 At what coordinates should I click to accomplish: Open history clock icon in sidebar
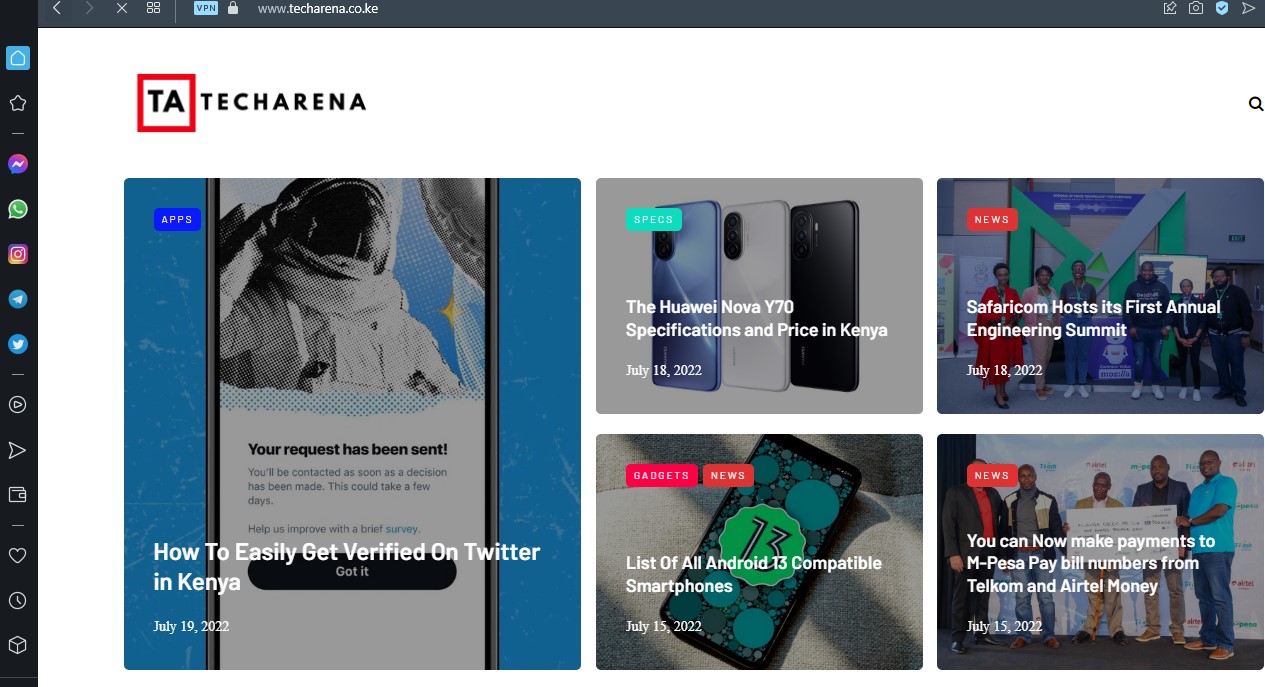point(17,600)
